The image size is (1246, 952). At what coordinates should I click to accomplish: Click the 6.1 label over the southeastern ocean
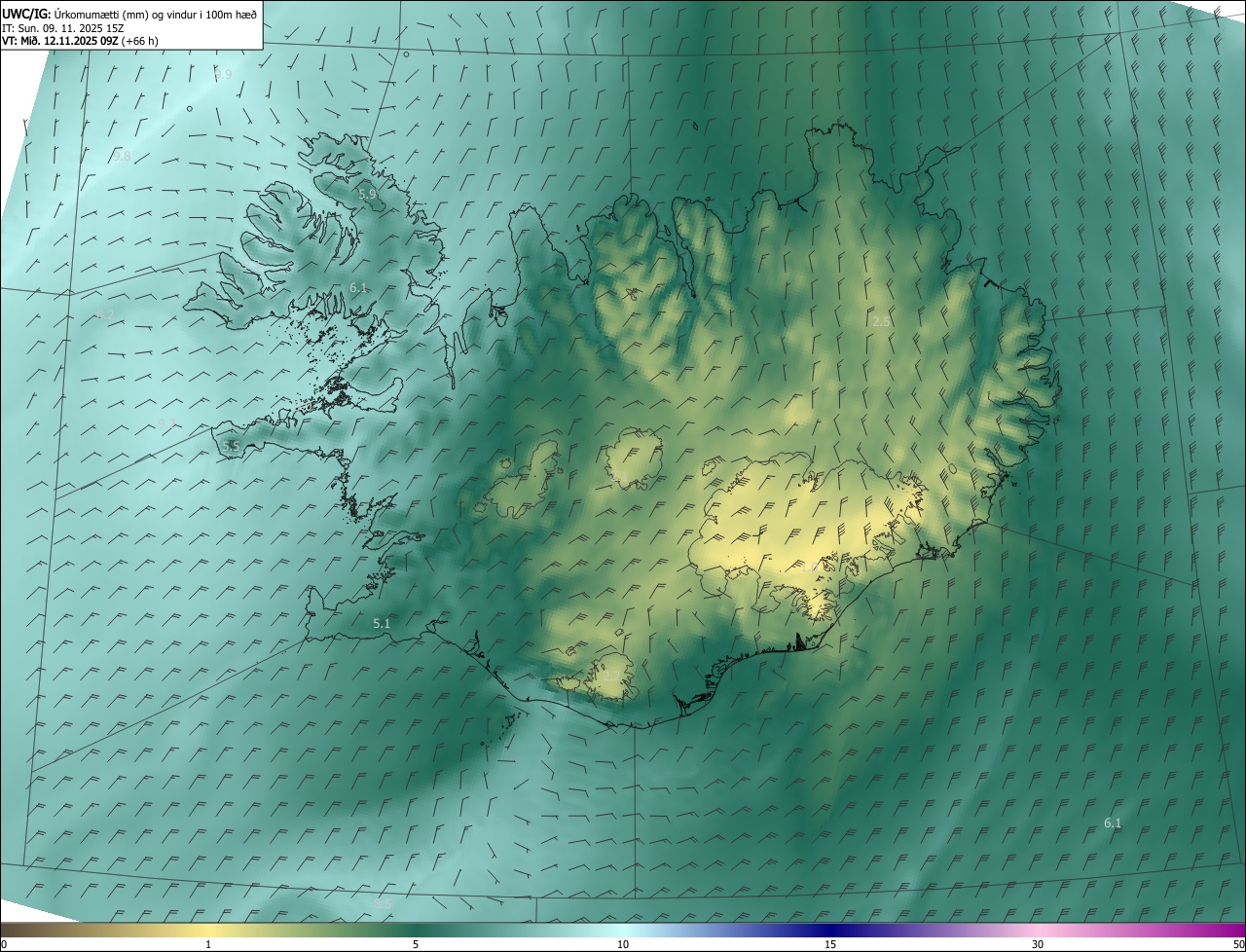[x=1113, y=823]
